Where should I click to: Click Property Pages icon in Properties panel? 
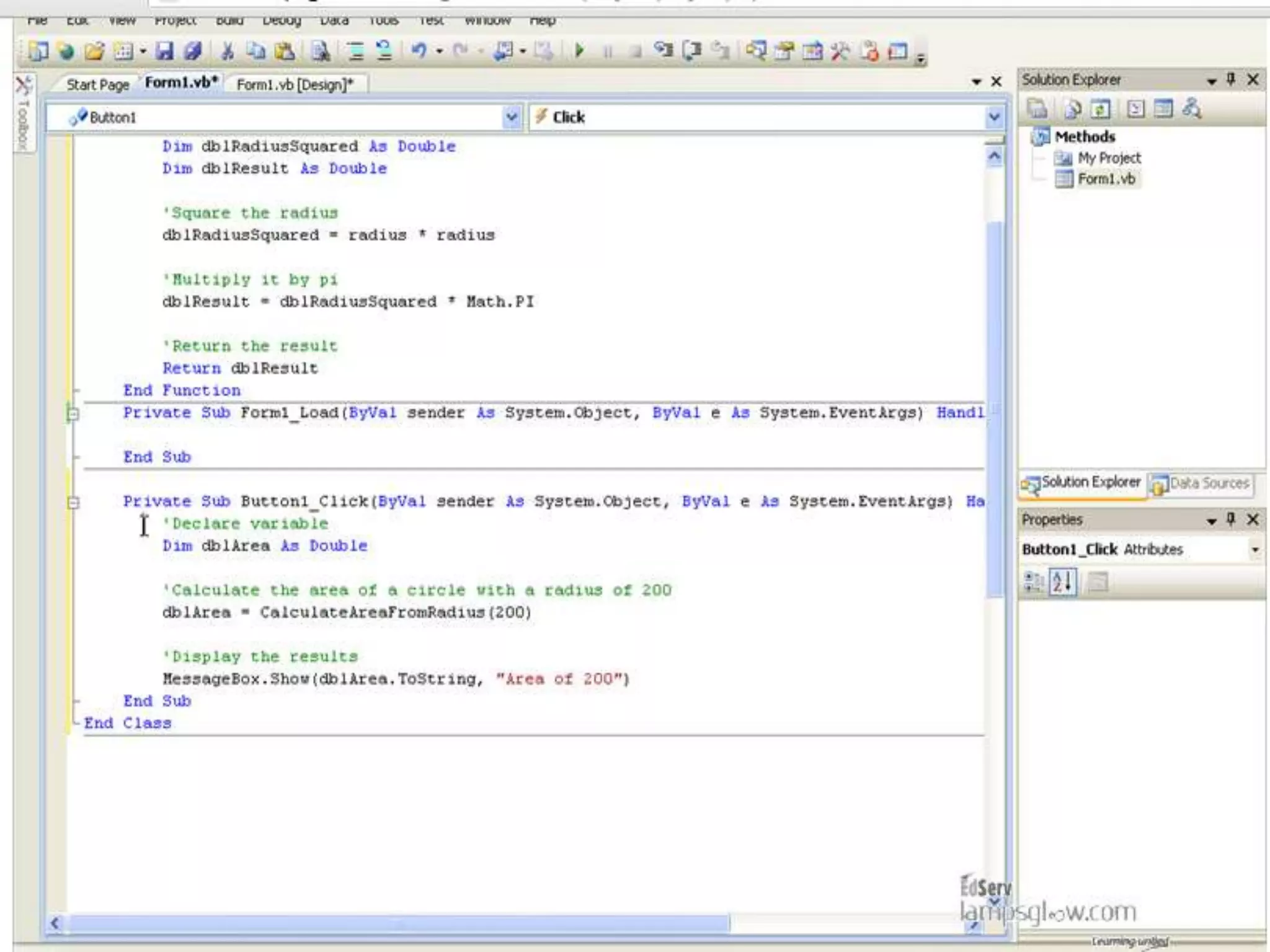(1098, 583)
